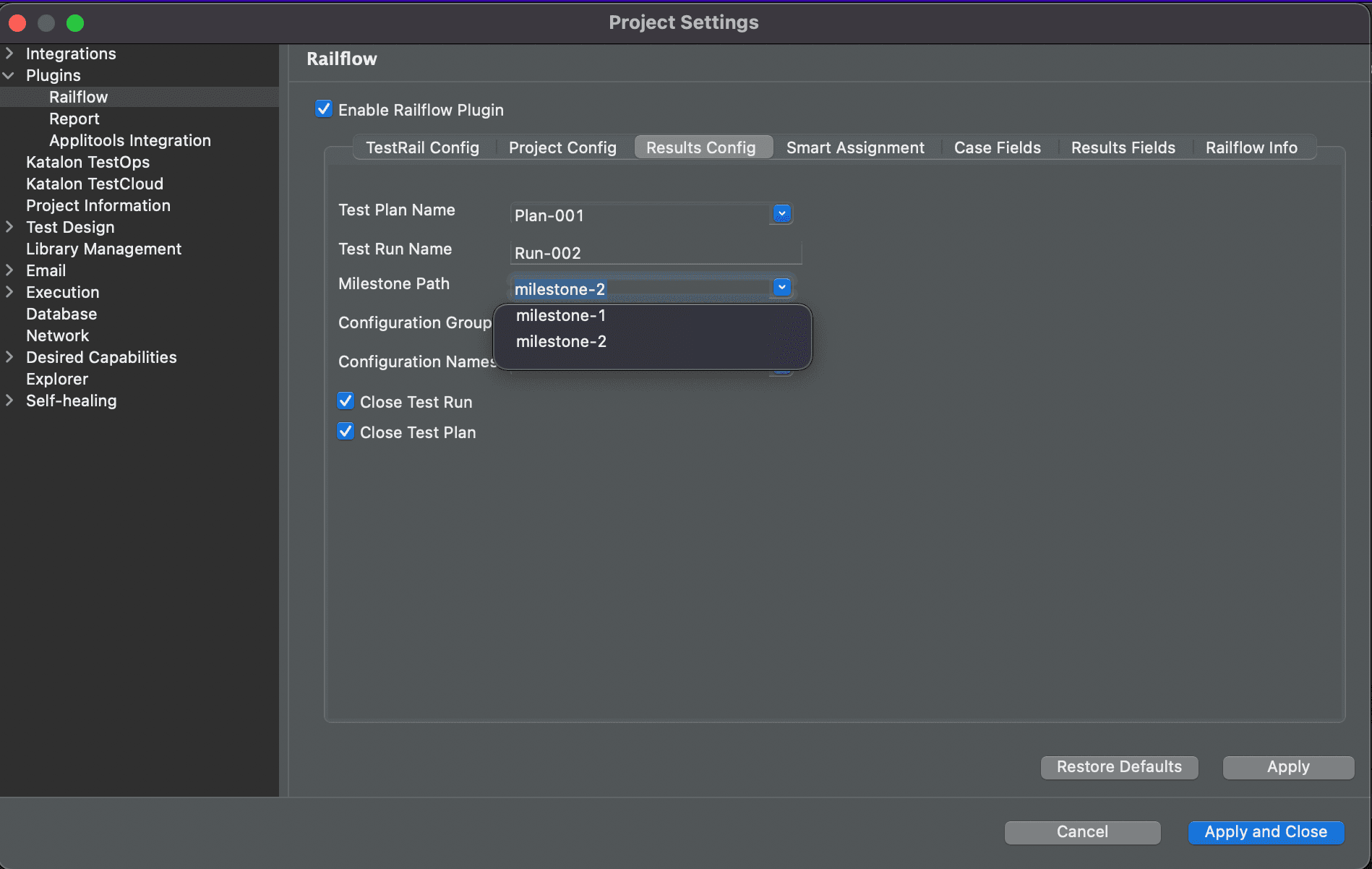The height and width of the screenshot is (869, 1372).
Task: Expand the Email tree node
Action: coord(9,270)
